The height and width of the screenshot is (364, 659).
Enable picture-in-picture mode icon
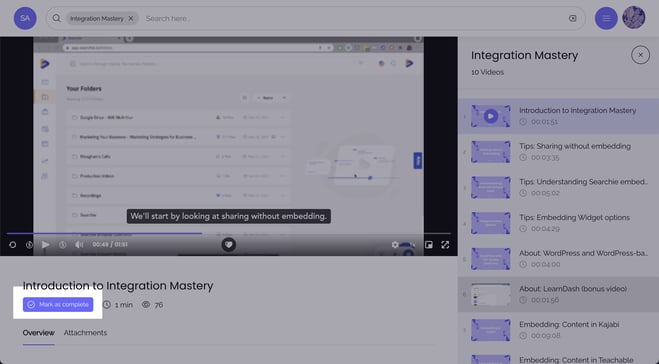[x=429, y=245]
